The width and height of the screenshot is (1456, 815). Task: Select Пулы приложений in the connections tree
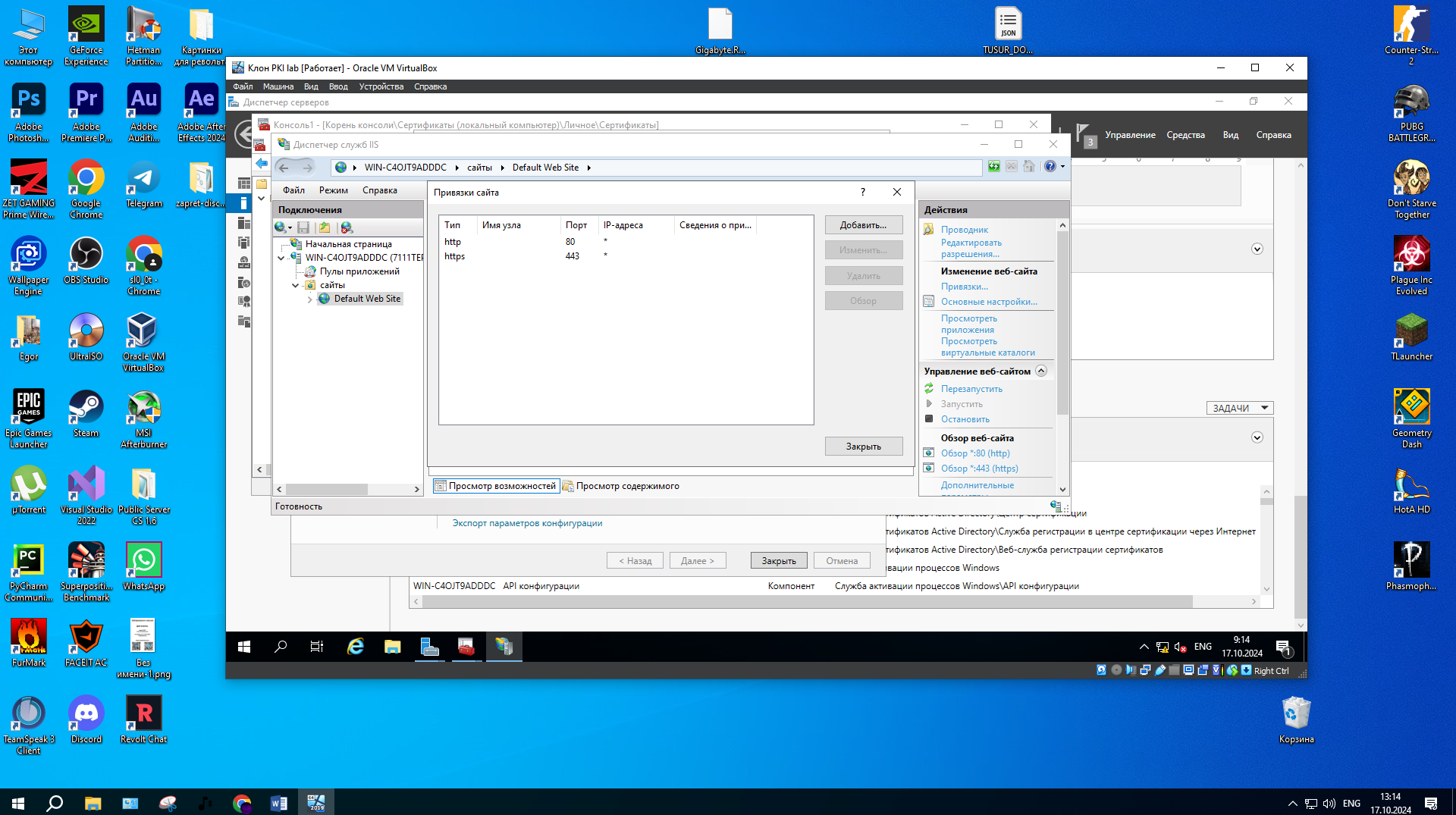pos(359,271)
